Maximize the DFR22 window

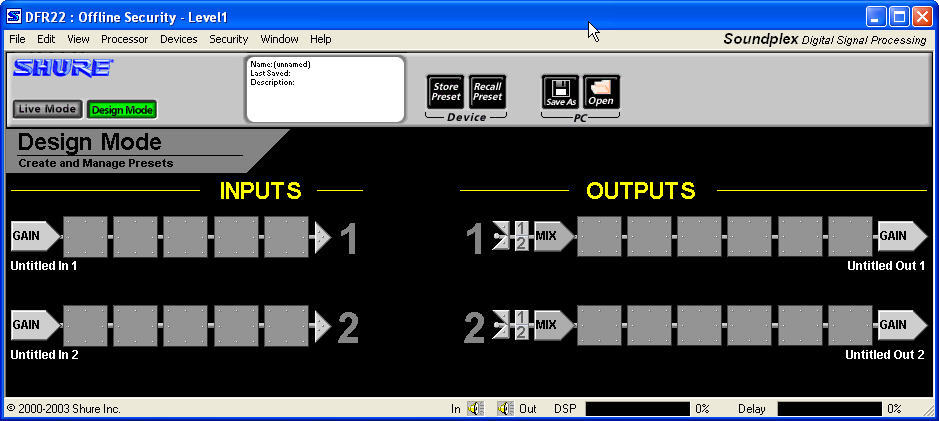[899, 17]
